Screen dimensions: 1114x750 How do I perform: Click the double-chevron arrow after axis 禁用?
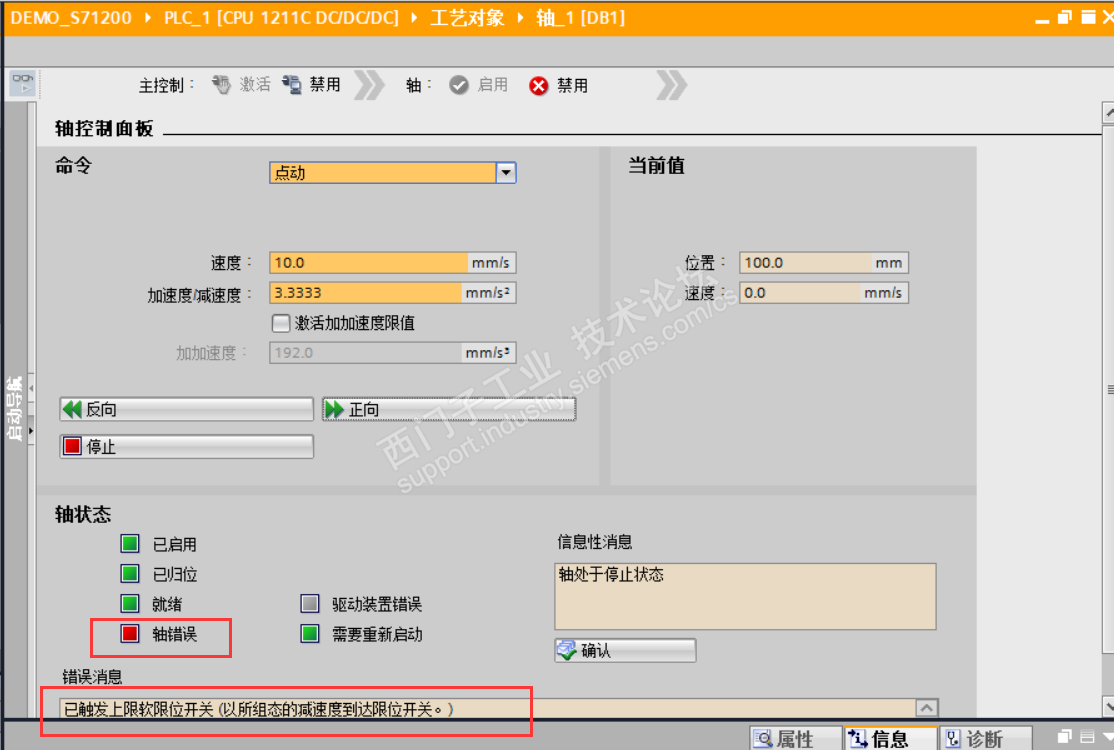(x=671, y=85)
